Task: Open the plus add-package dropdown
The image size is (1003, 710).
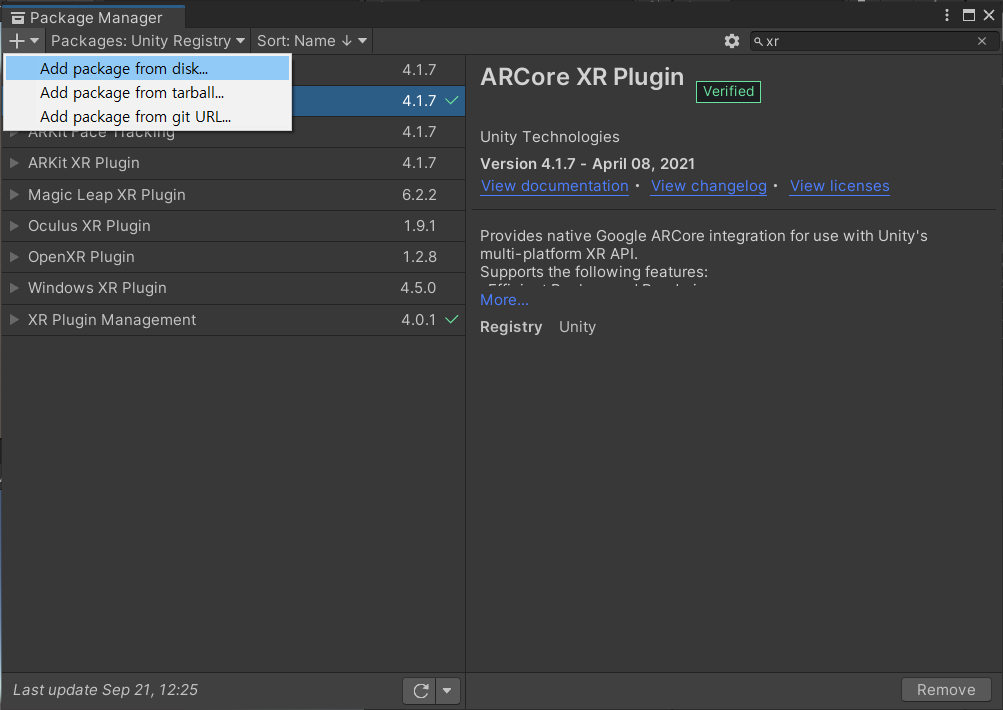Action: pyautogui.click(x=24, y=41)
